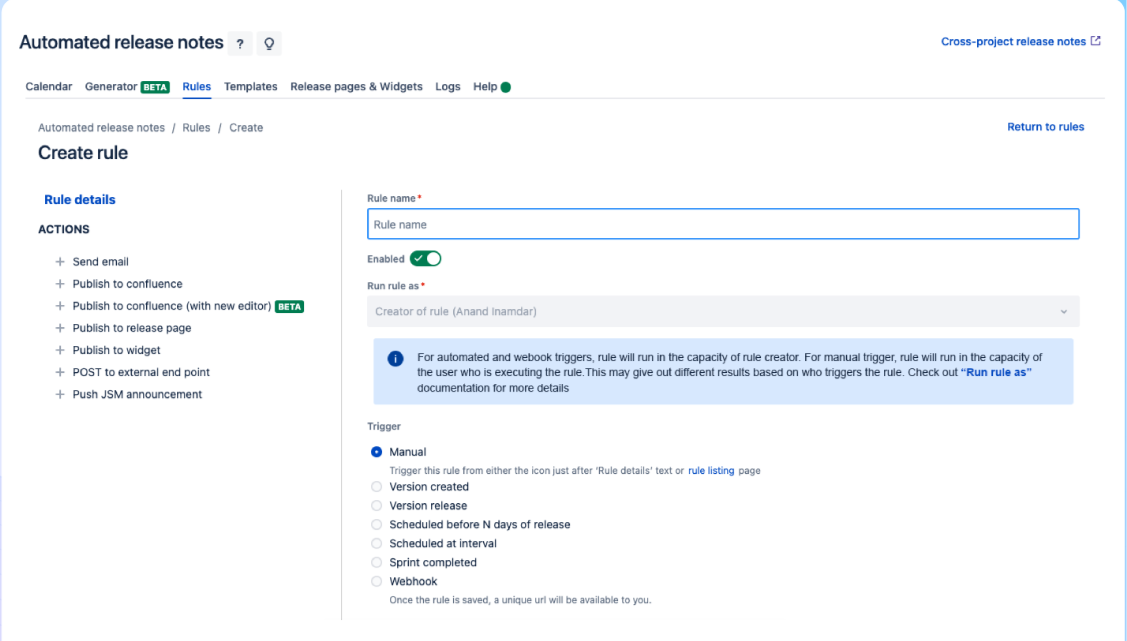Click the question mark help icon
The image size is (1127, 641).
[240, 44]
